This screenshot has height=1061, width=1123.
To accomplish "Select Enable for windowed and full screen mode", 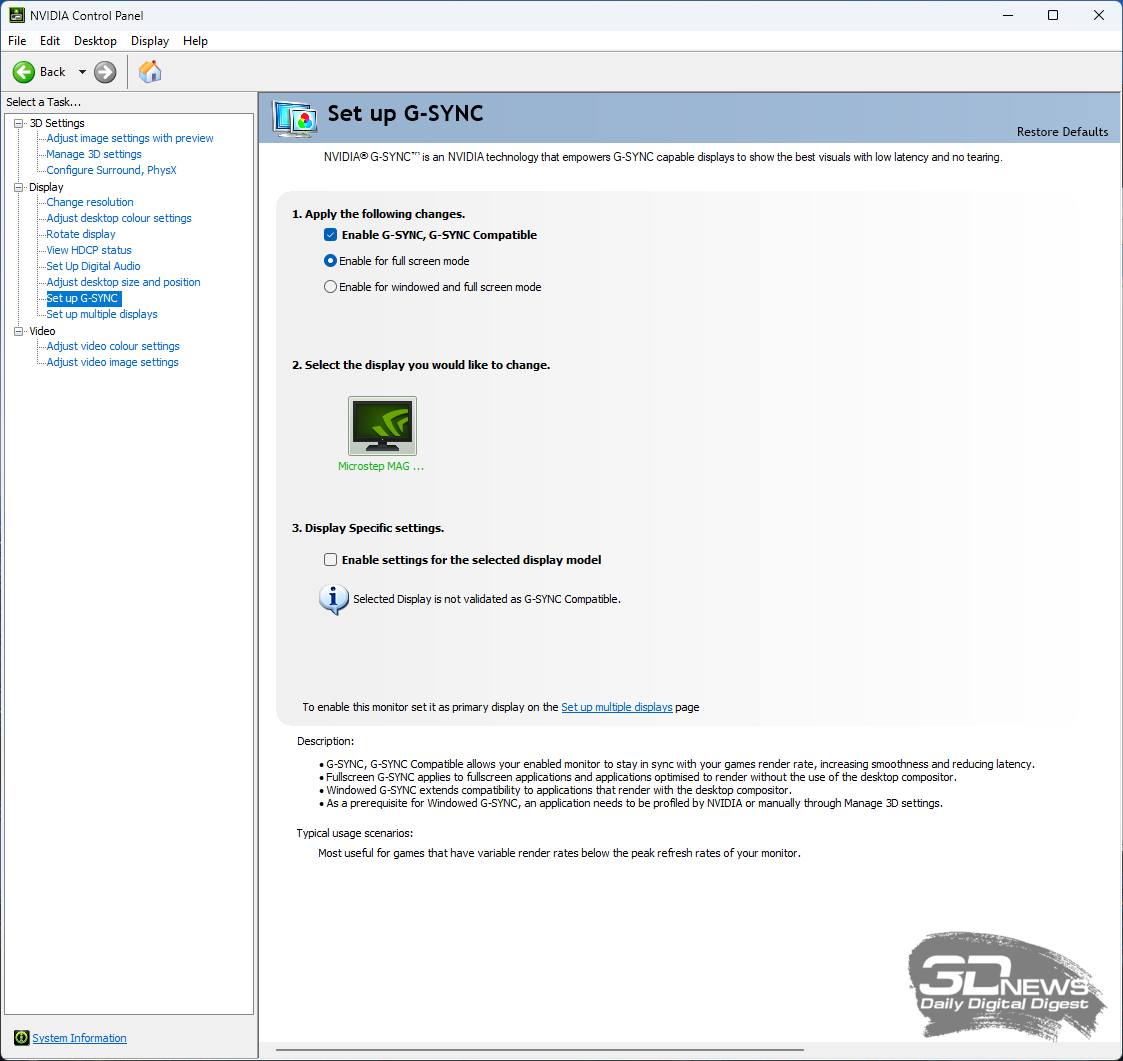I will (x=331, y=287).
